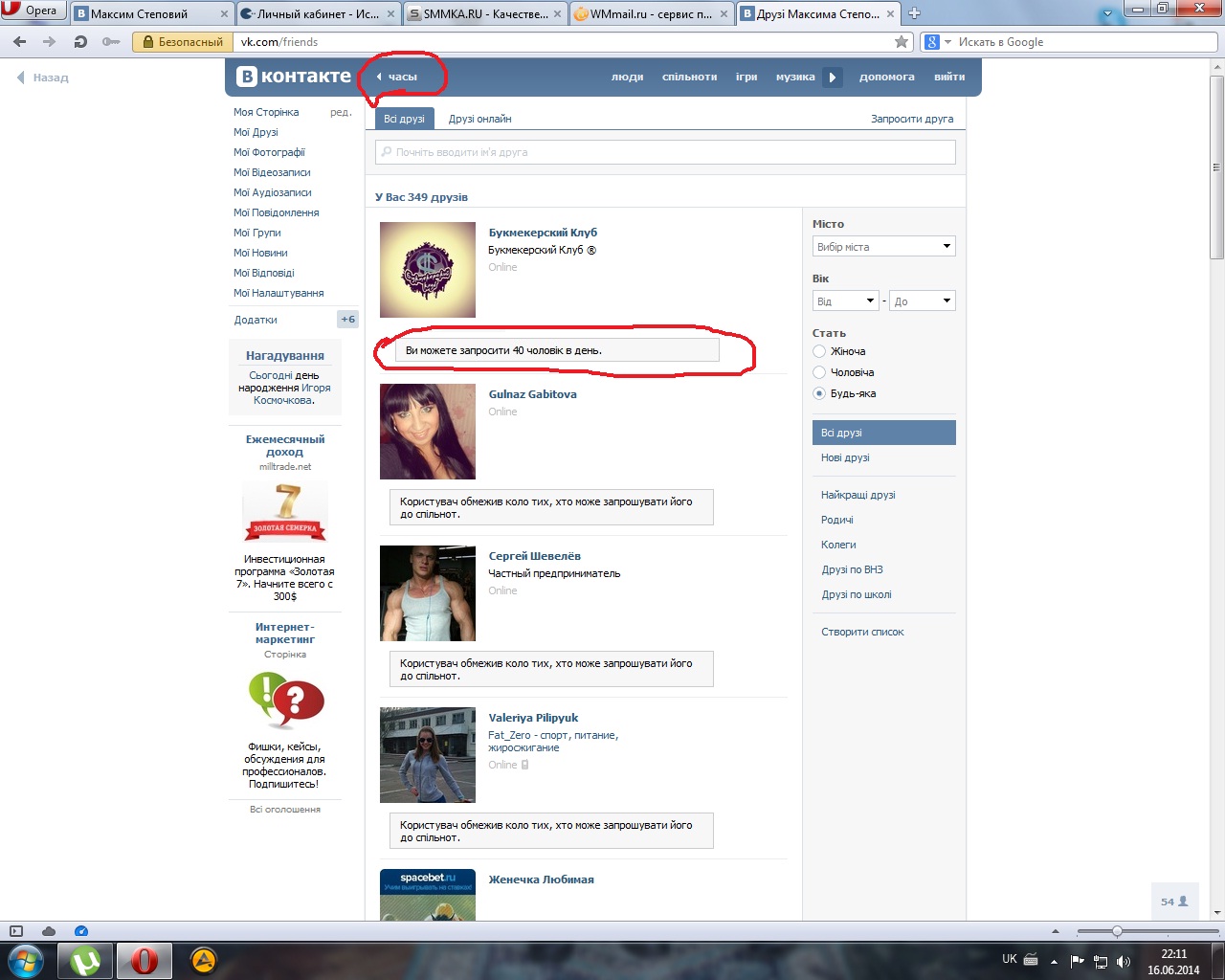Open Букмекерский Клуб avatar thumbnail
1225x980 pixels.
(x=428, y=270)
